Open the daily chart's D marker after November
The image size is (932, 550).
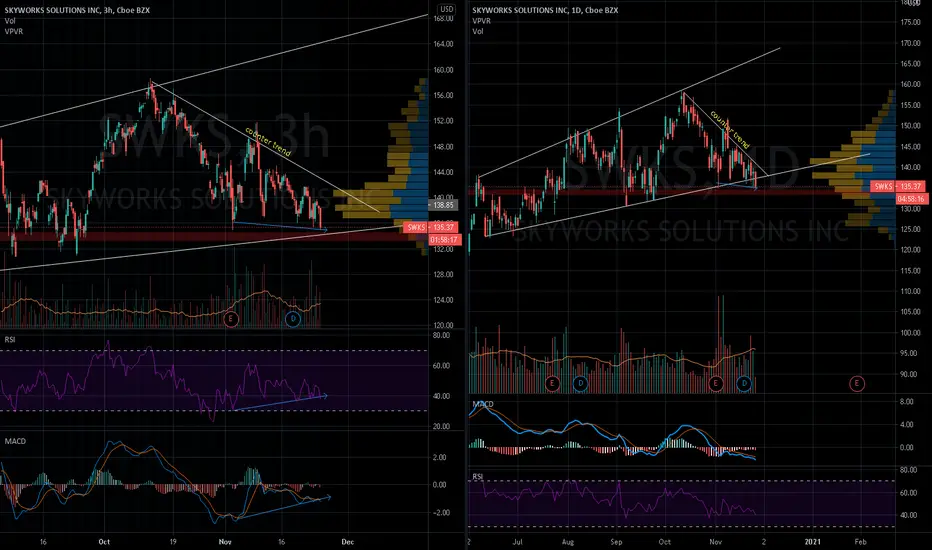(x=744, y=384)
